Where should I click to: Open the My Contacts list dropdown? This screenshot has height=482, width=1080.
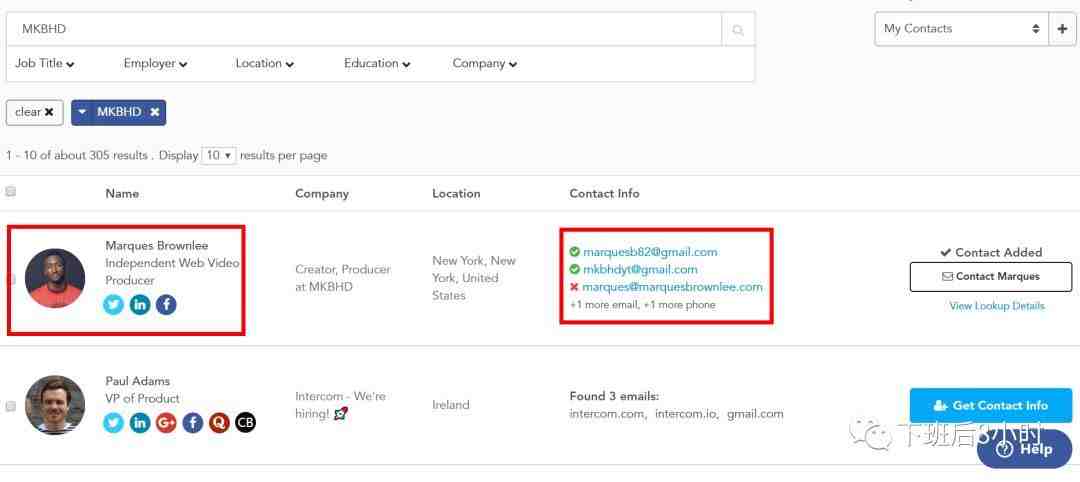click(961, 29)
